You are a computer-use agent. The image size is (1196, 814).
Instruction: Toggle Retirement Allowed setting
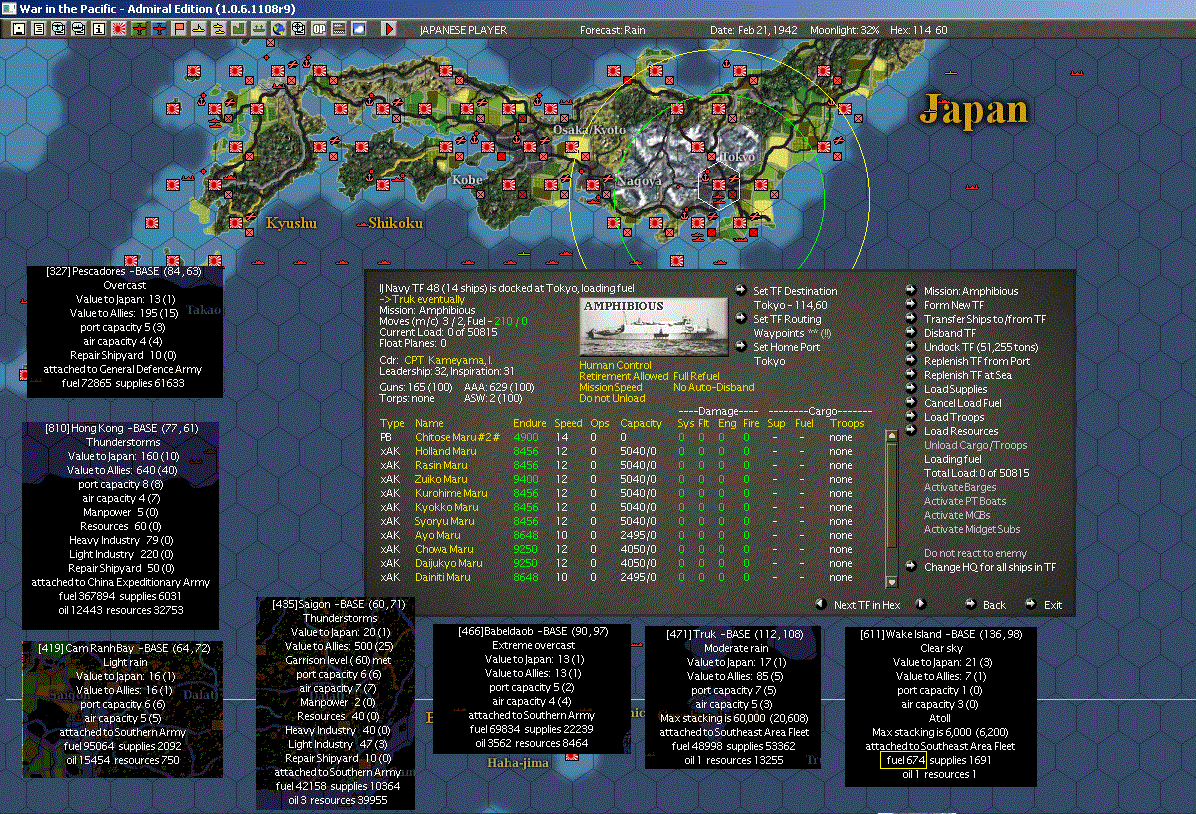[x=623, y=376]
